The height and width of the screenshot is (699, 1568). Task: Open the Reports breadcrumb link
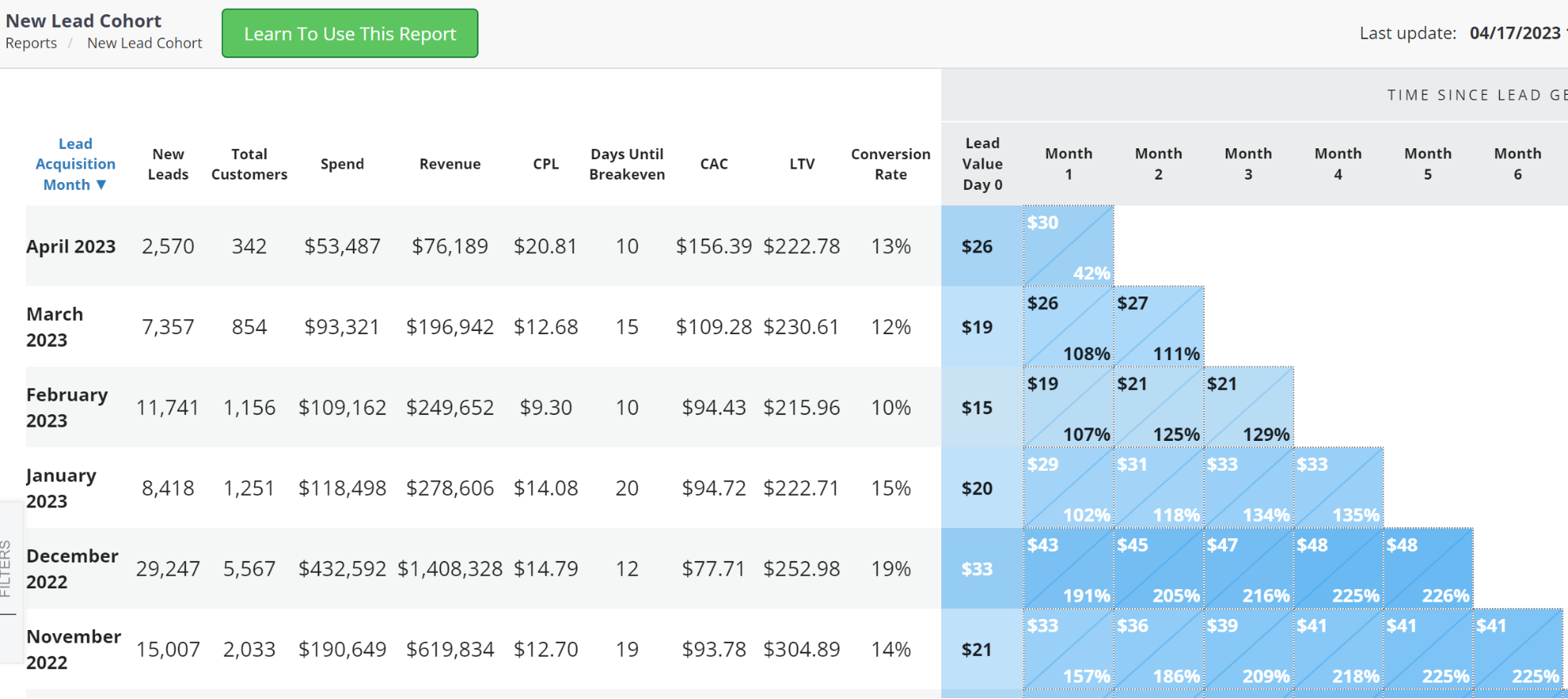[x=31, y=43]
